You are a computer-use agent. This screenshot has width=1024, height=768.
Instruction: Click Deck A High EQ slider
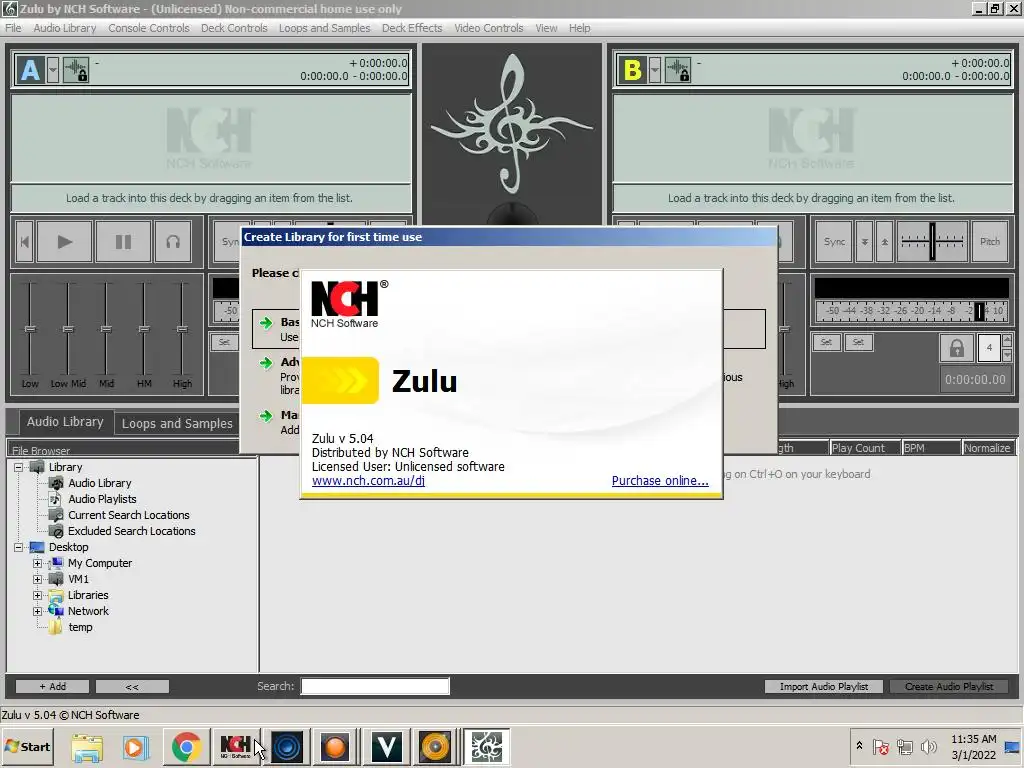click(x=182, y=330)
